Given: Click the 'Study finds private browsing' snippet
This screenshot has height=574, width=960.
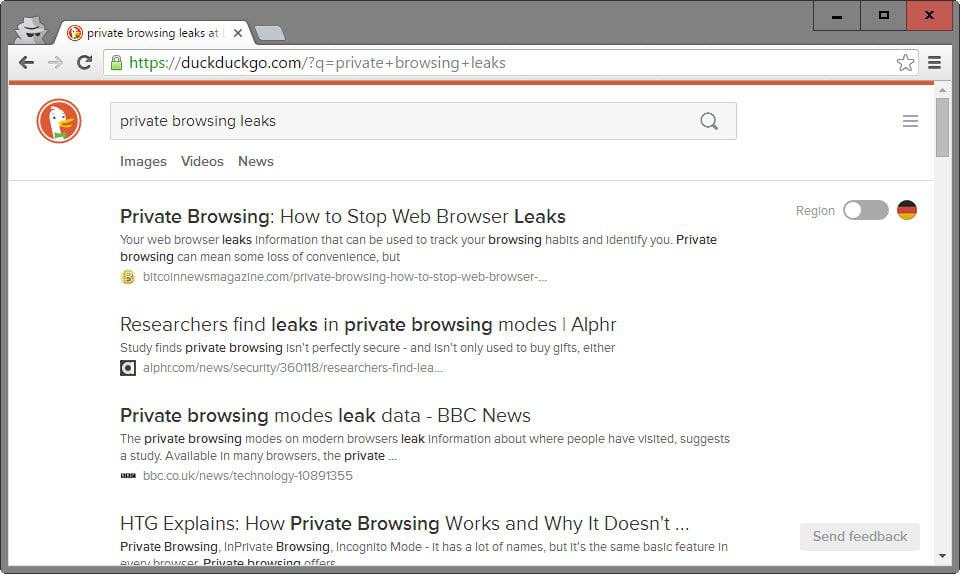Looking at the screenshot, I should click(367, 348).
